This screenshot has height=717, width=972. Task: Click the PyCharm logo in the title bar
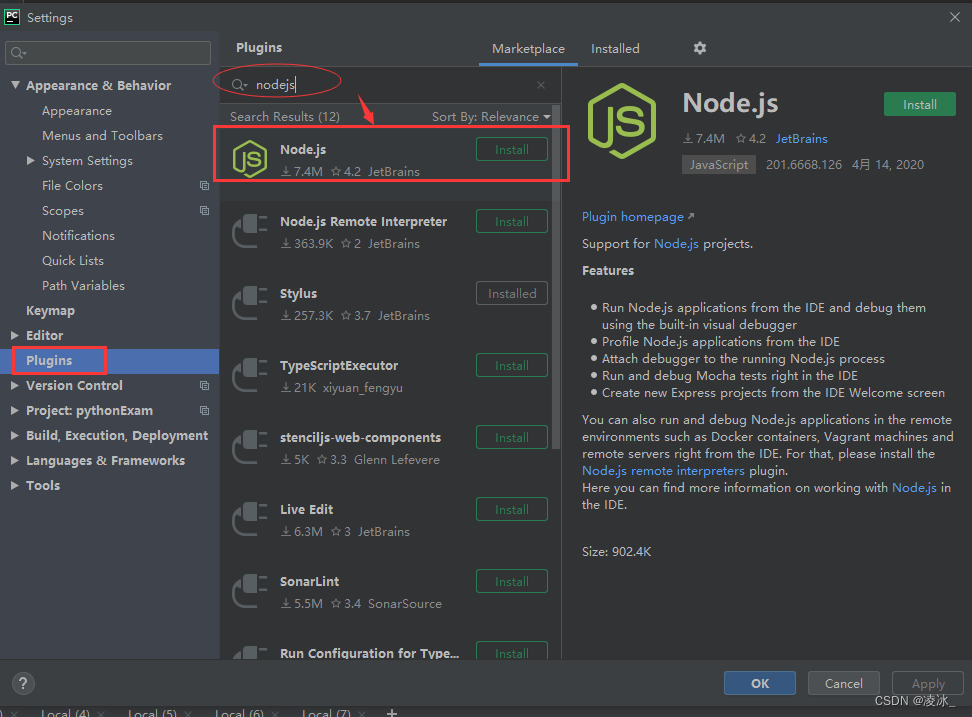(x=12, y=17)
